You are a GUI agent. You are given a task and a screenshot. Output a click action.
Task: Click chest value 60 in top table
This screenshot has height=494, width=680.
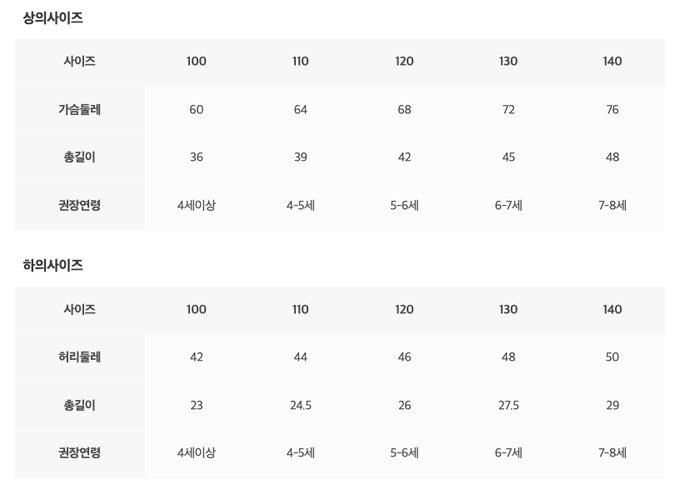[196, 109]
